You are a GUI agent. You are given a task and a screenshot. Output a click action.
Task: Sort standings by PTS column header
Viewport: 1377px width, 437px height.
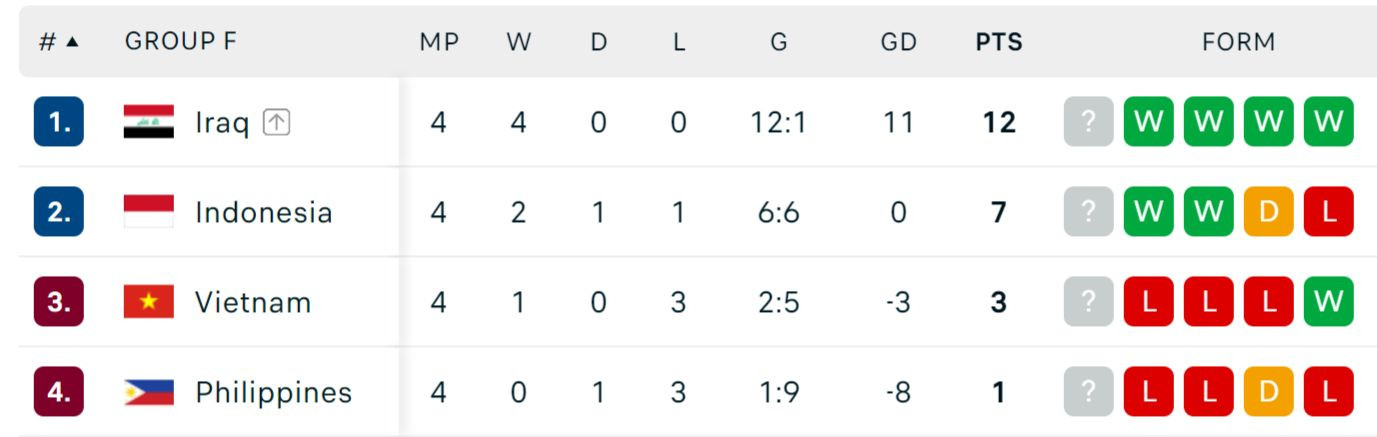coord(998,42)
